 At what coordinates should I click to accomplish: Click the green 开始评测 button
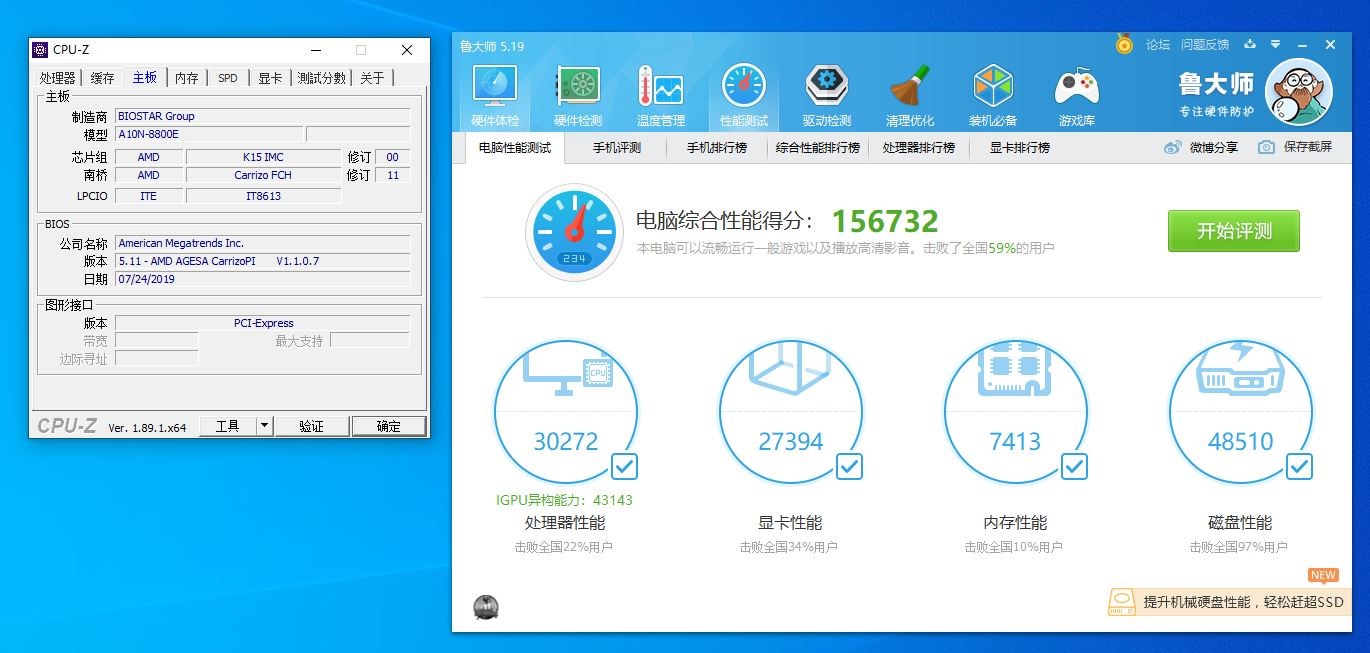point(1234,231)
